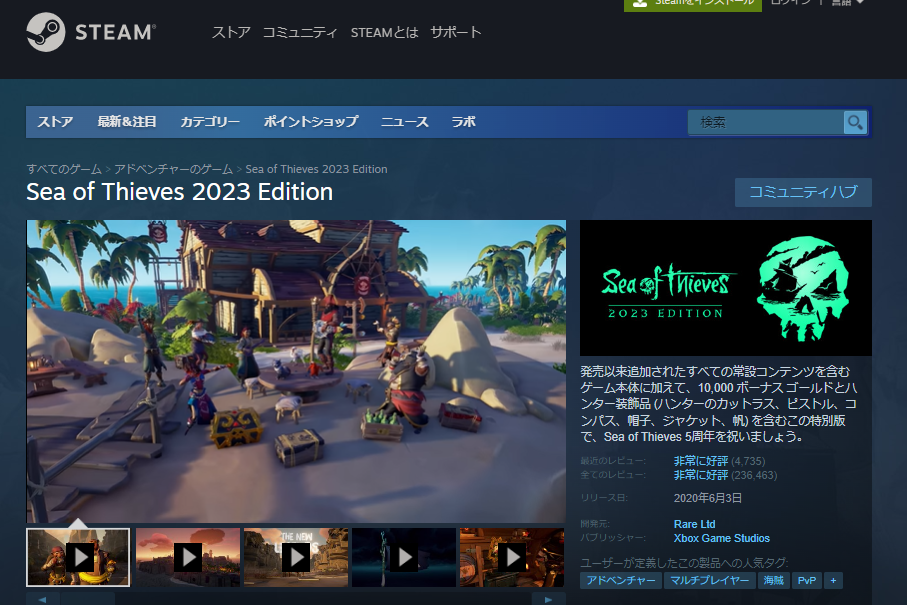
Task: Click the コミュニティハブ button
Action: (x=803, y=192)
